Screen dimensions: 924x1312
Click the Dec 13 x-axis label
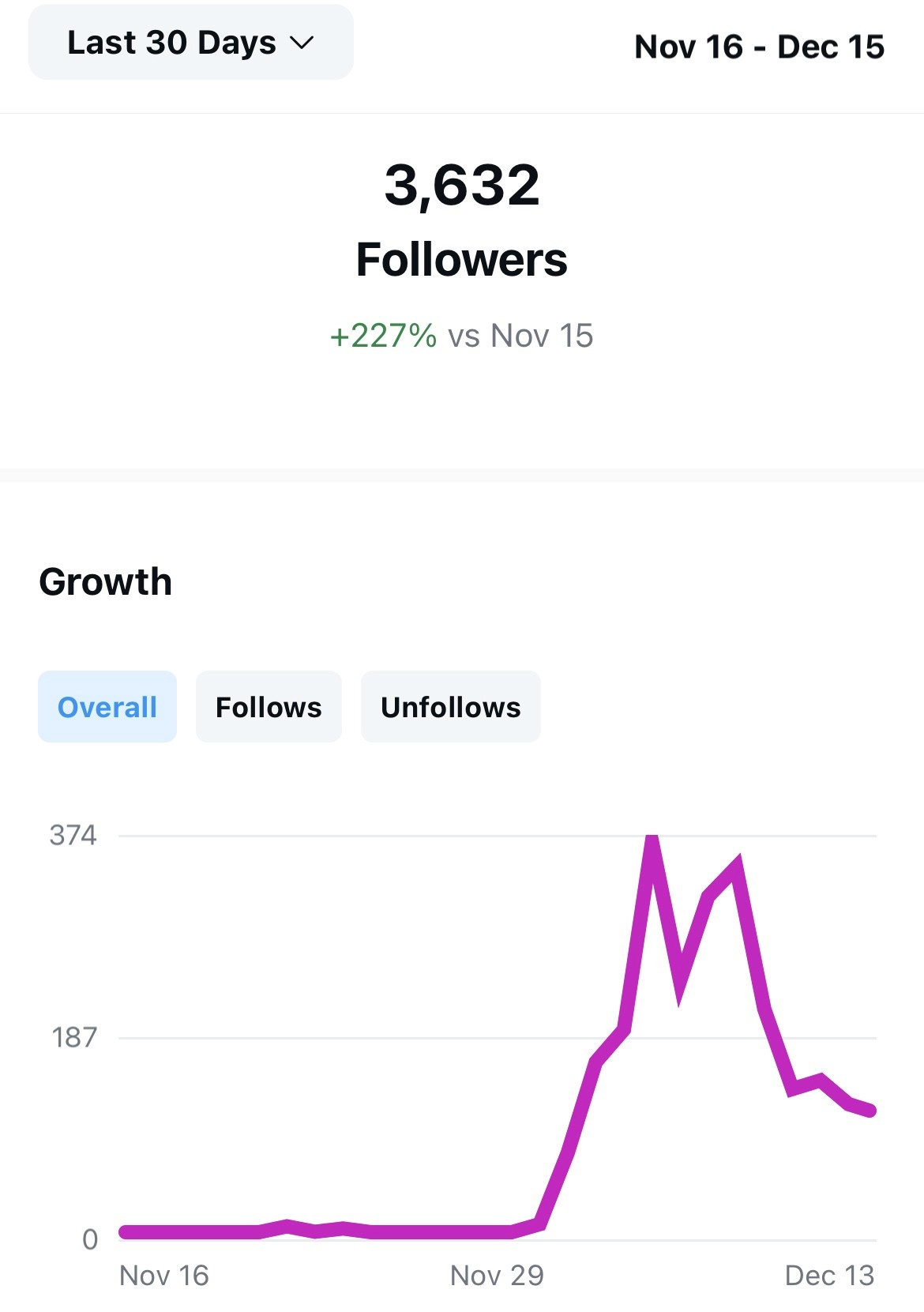[829, 1276]
